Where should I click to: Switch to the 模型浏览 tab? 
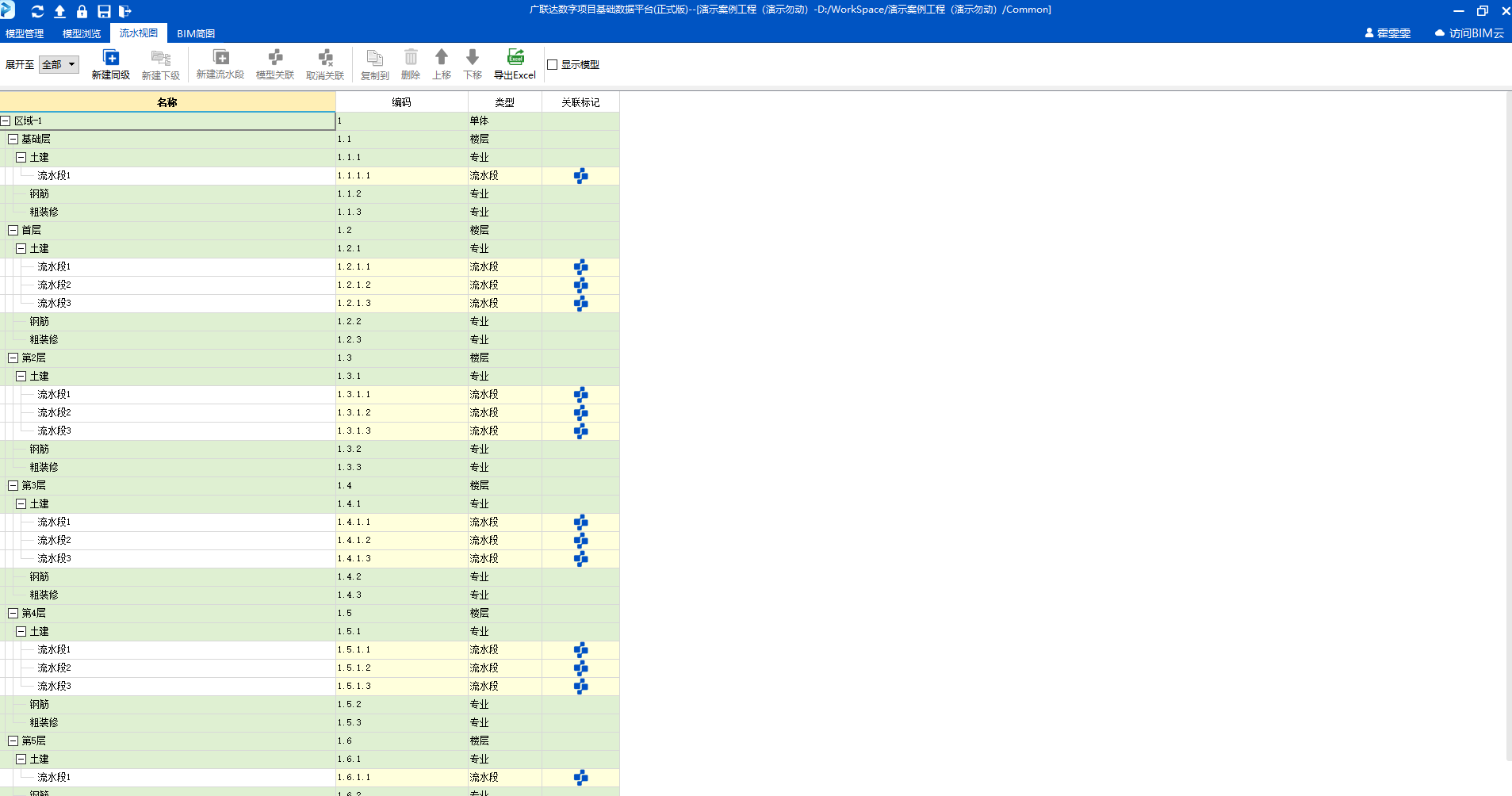point(82,33)
